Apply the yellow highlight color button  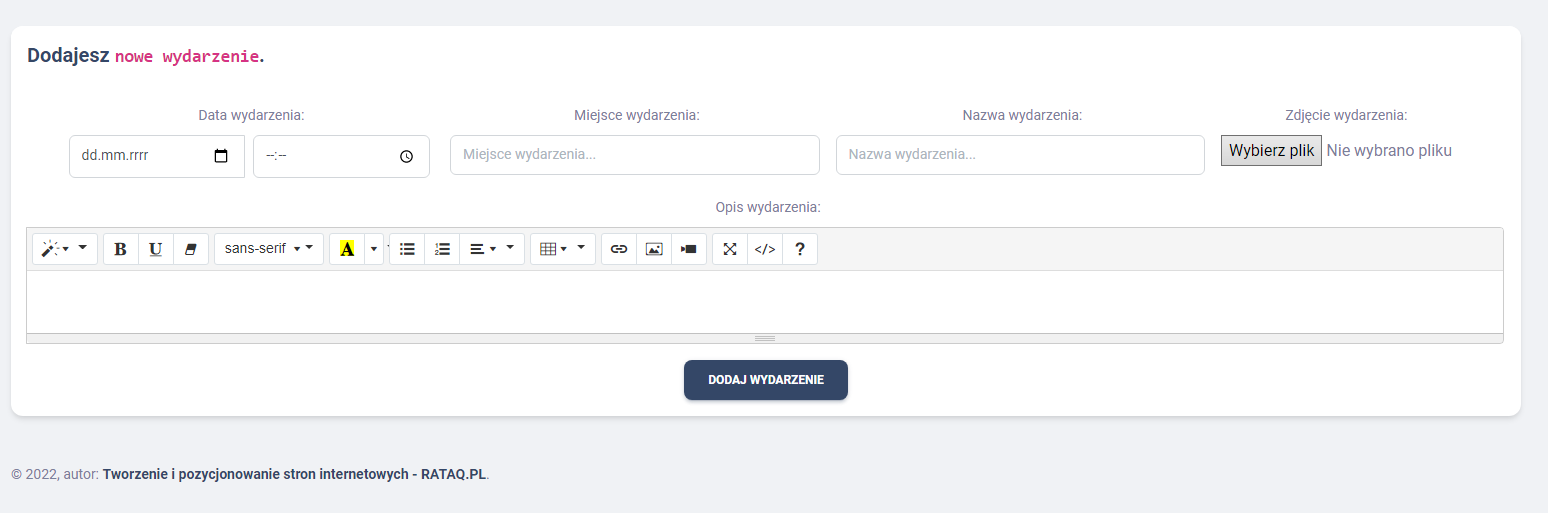click(347, 249)
